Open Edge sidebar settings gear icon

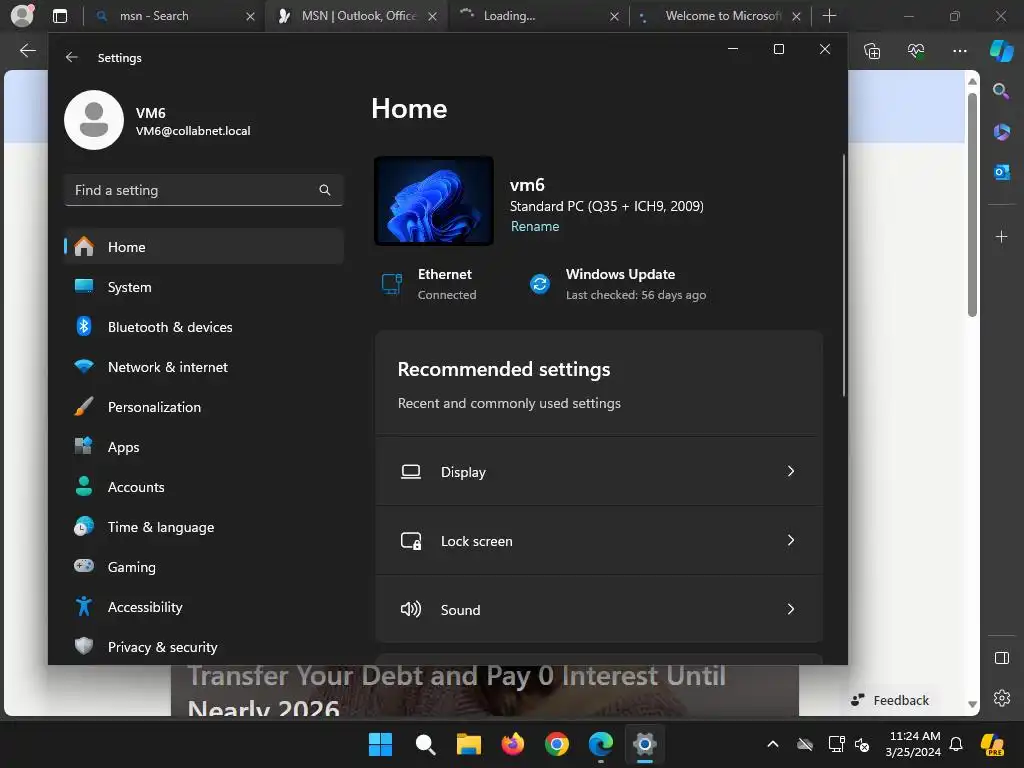tap(1002, 697)
